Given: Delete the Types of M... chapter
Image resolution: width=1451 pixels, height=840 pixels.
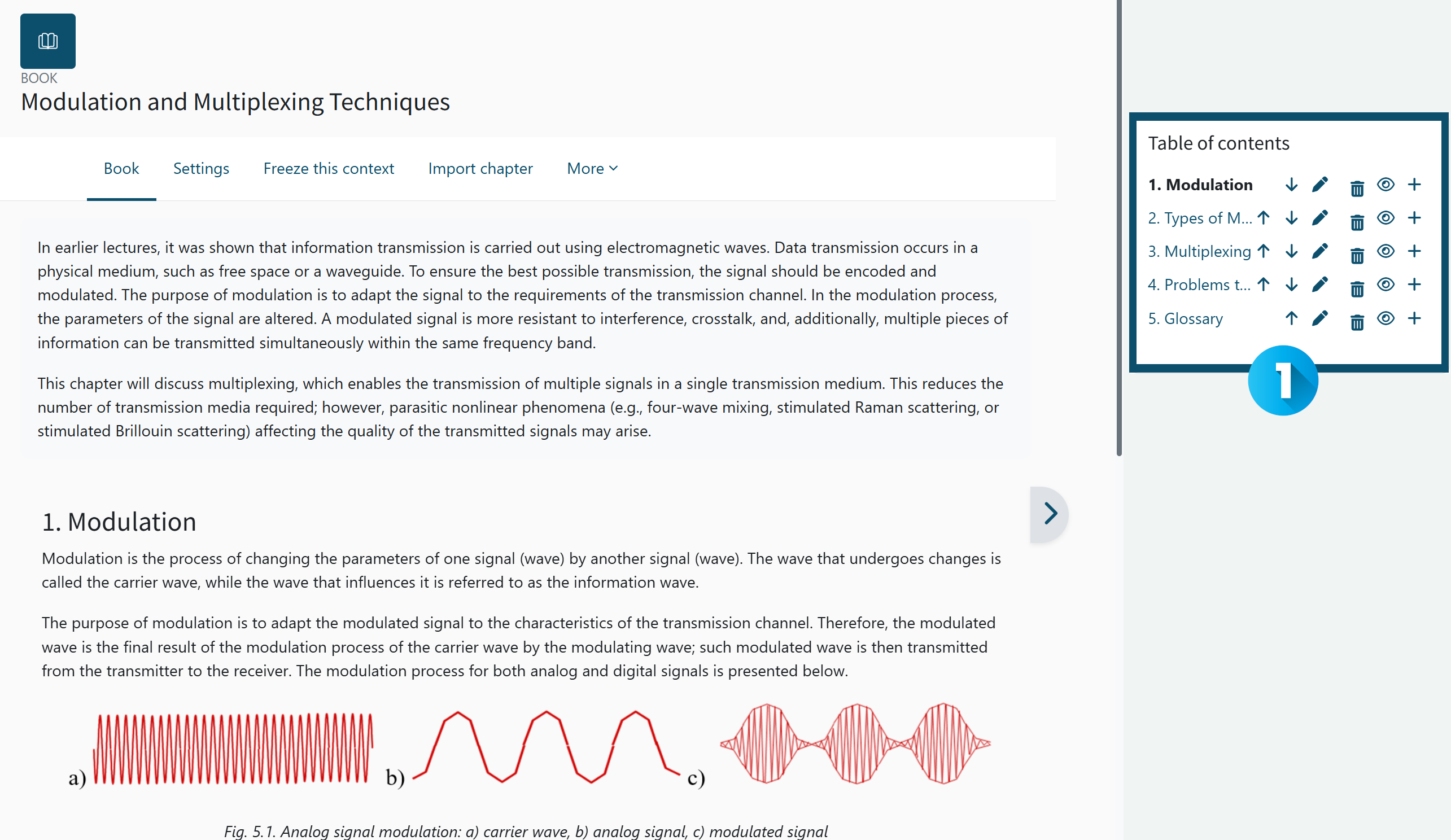Looking at the screenshot, I should [1357, 220].
